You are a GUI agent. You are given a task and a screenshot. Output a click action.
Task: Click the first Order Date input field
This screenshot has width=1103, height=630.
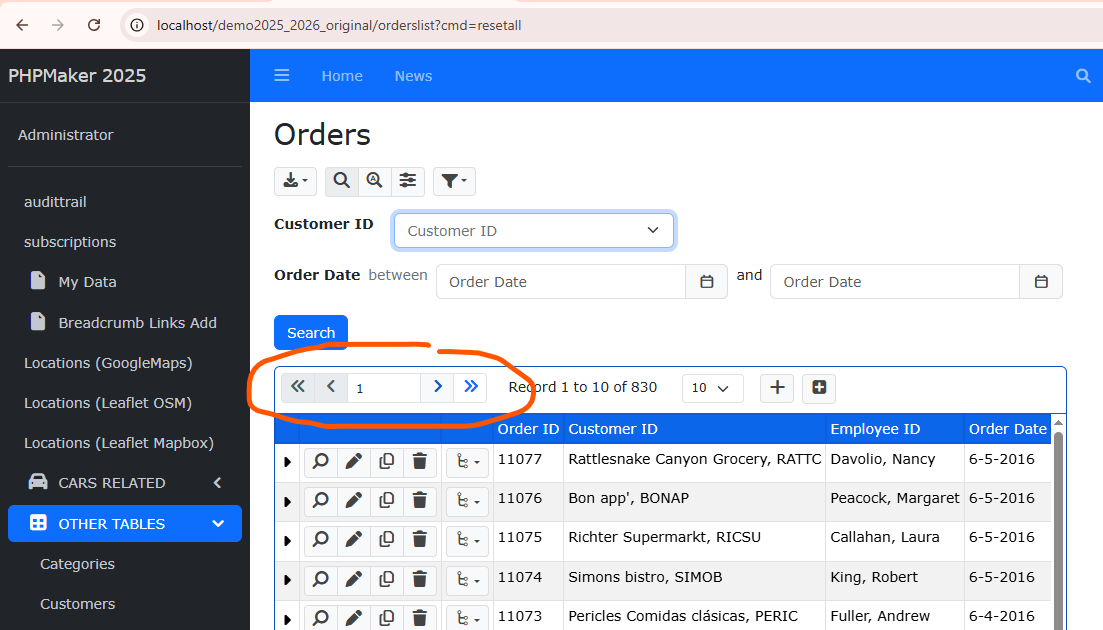pyautogui.click(x=560, y=282)
